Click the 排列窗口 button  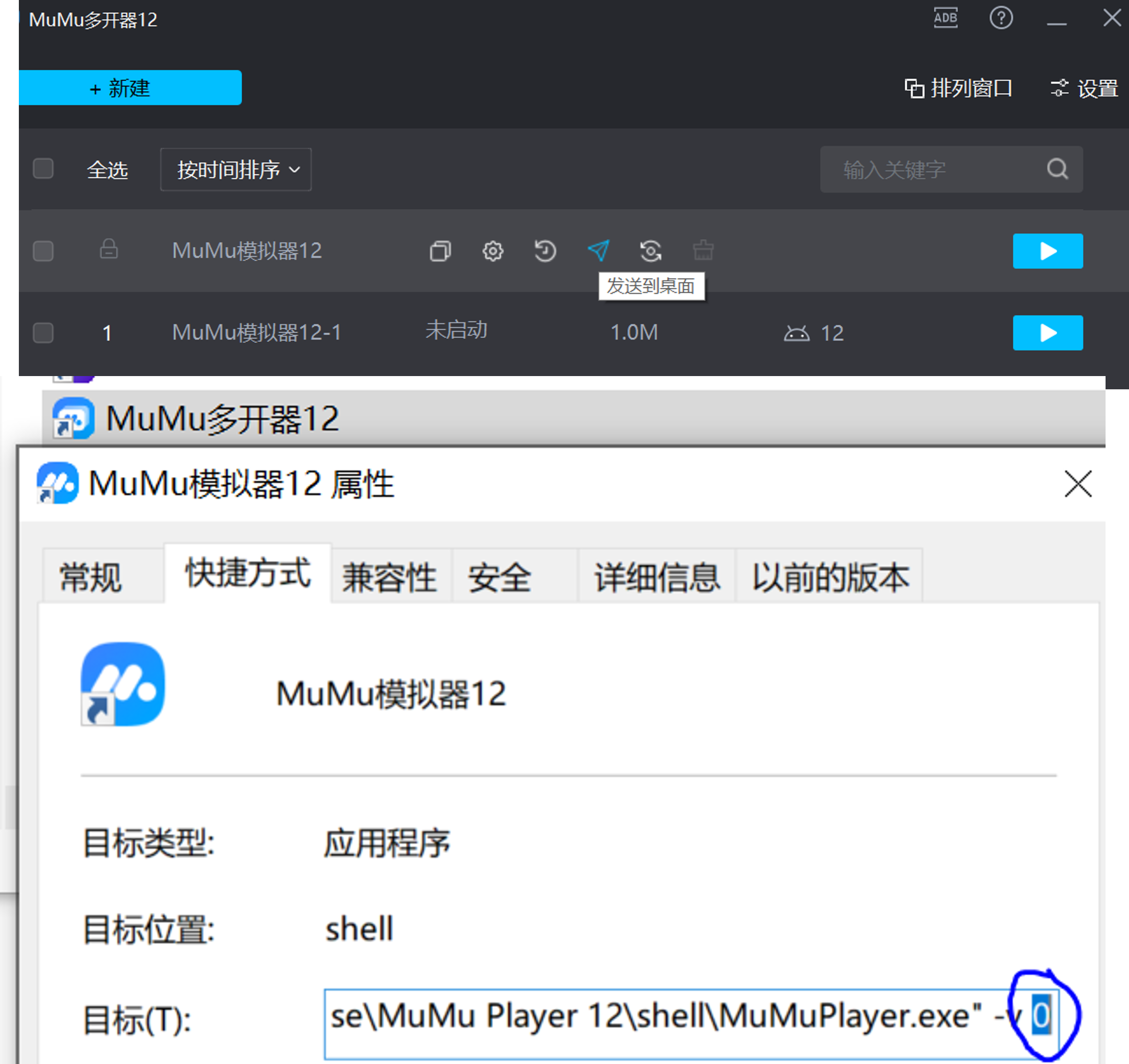(958, 88)
